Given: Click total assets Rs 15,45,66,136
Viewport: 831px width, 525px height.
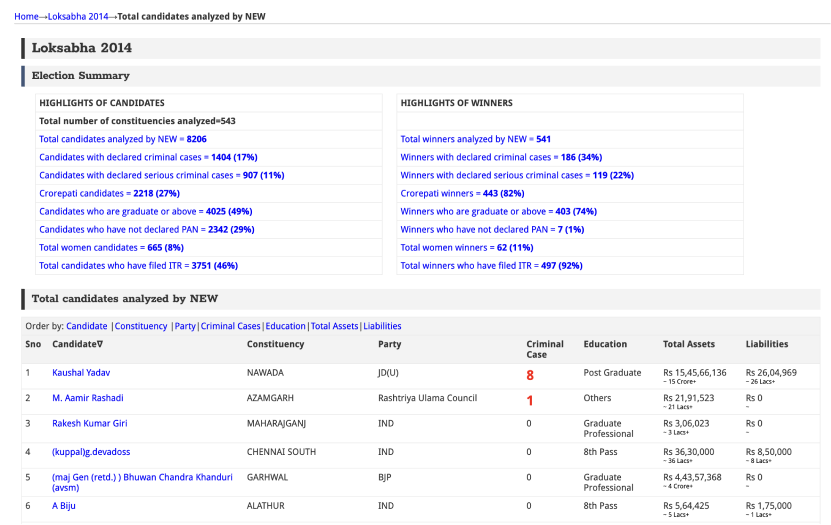Looking at the screenshot, I should click(x=695, y=372).
